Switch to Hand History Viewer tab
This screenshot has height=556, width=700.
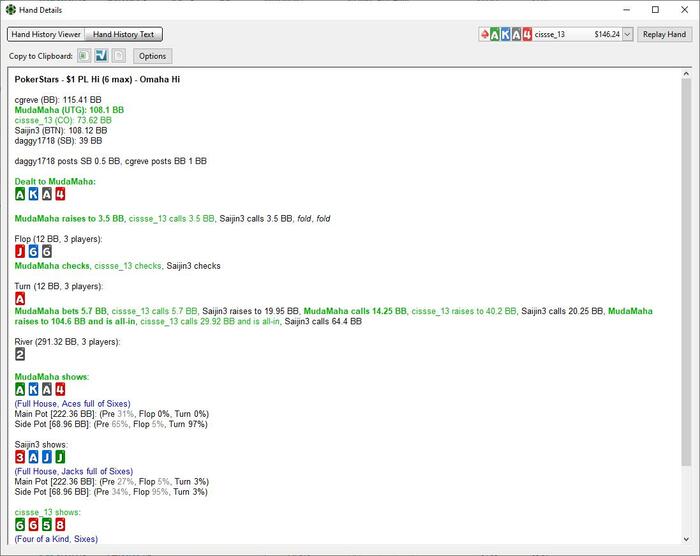pos(46,34)
